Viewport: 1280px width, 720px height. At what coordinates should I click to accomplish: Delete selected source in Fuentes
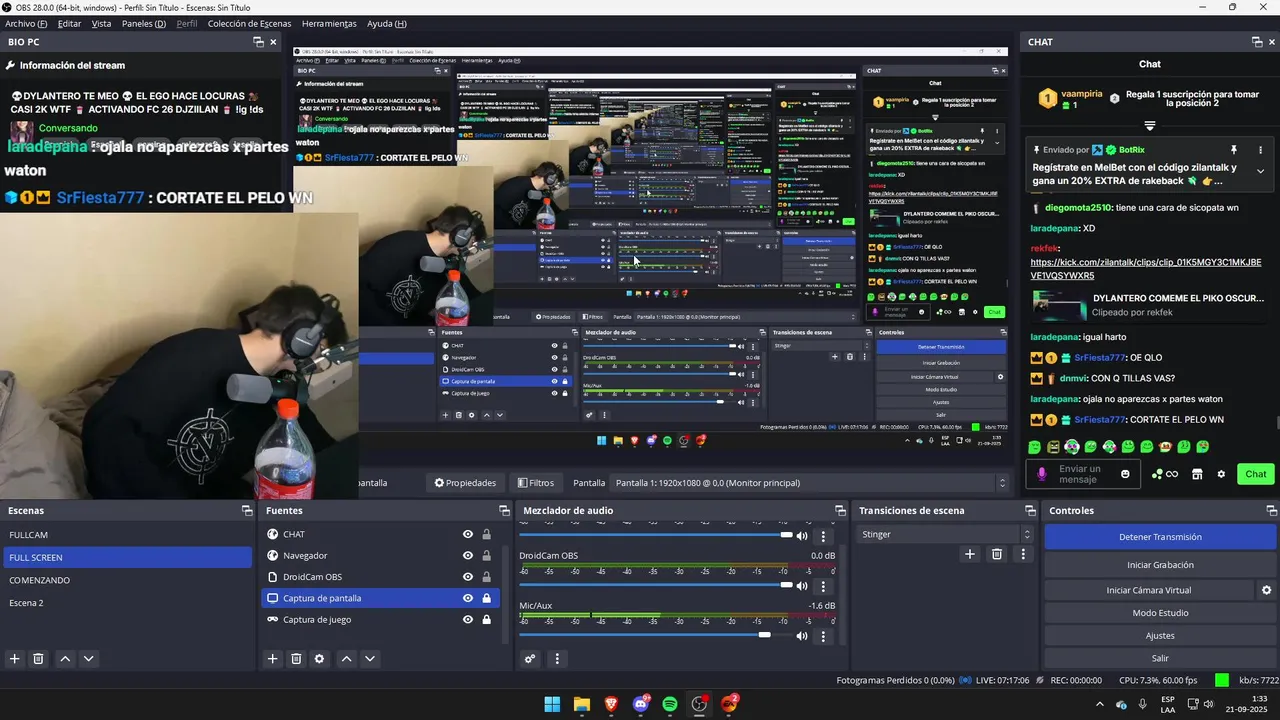coord(296,659)
